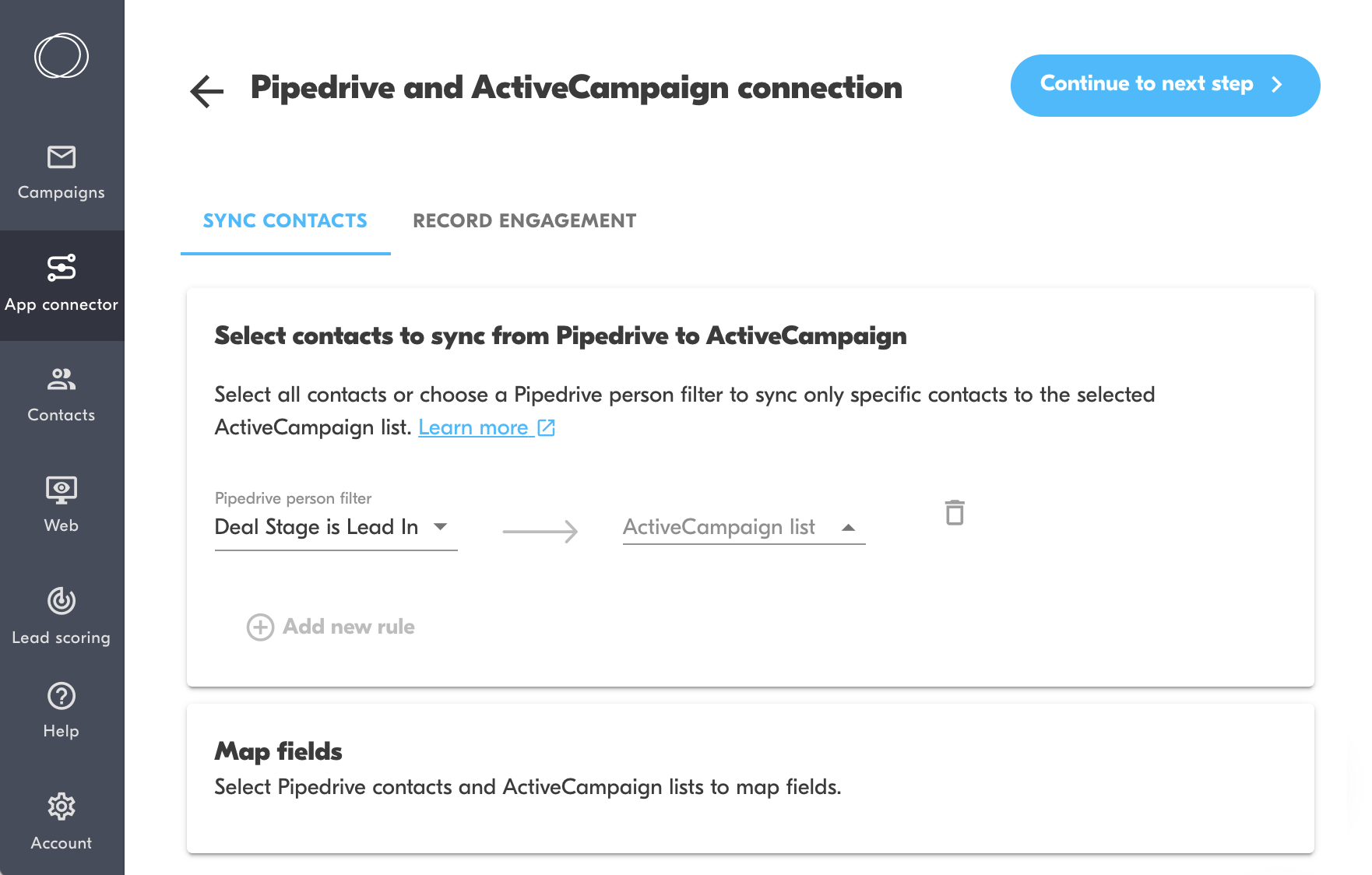Open the ActiveCampaign list dropdown
1372x875 pixels.
point(744,527)
